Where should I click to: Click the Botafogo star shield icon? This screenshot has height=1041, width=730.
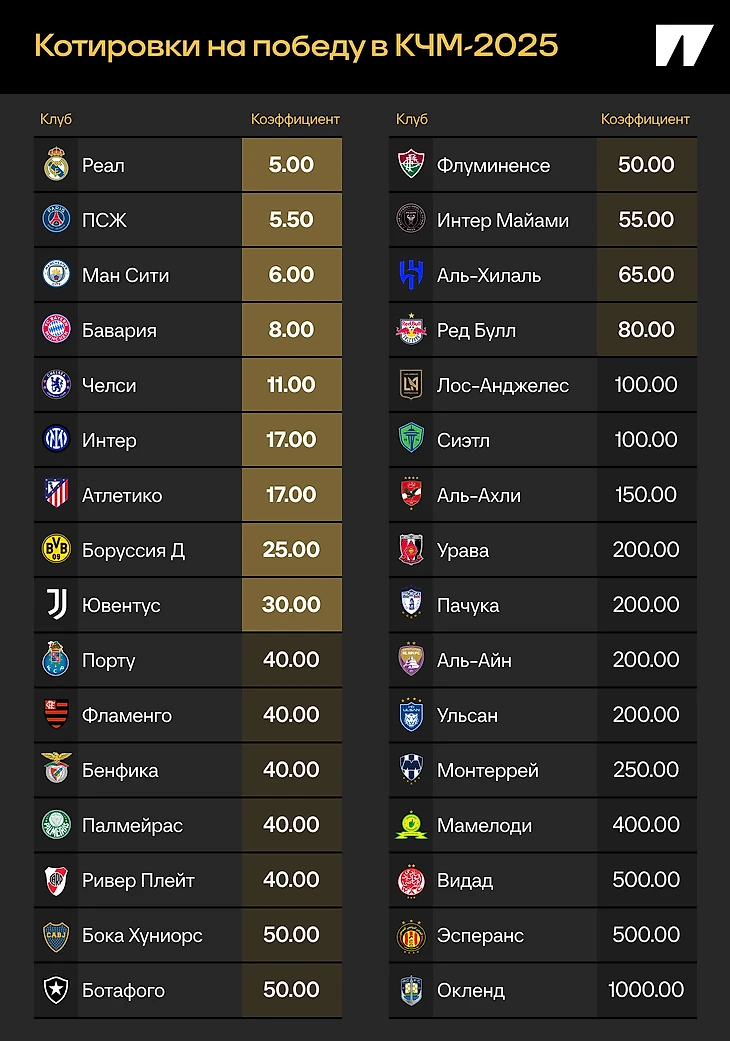pos(56,989)
